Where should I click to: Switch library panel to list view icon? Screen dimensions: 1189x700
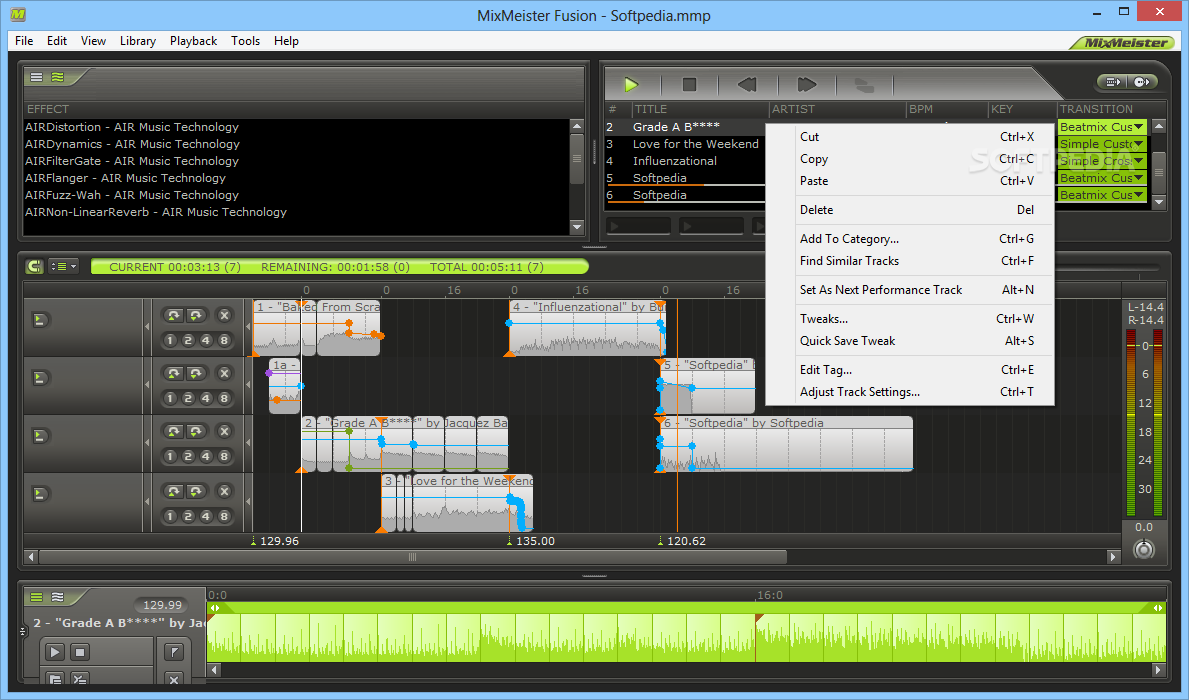(36, 77)
